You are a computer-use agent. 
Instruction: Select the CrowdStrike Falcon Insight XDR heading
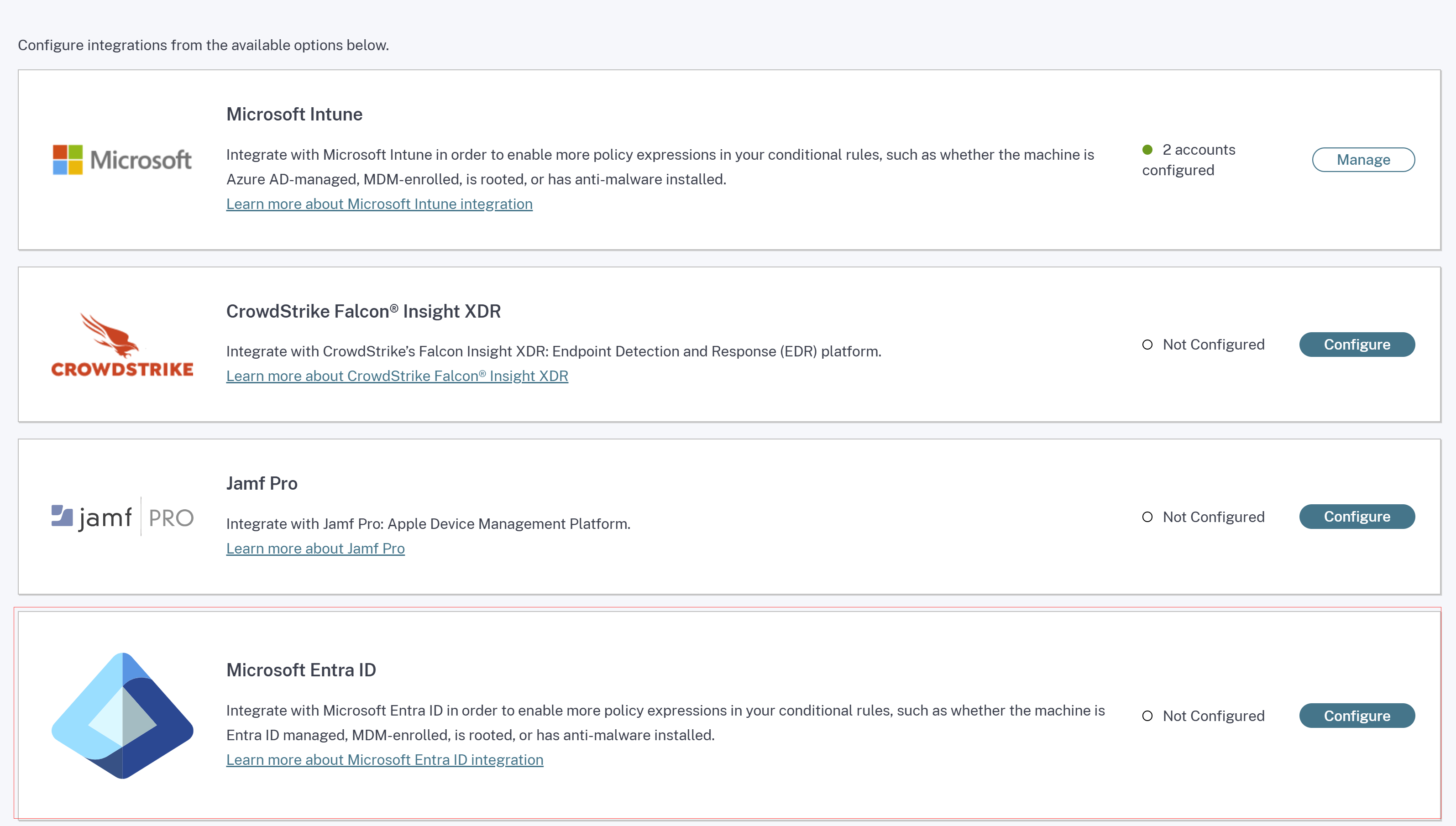pos(364,311)
